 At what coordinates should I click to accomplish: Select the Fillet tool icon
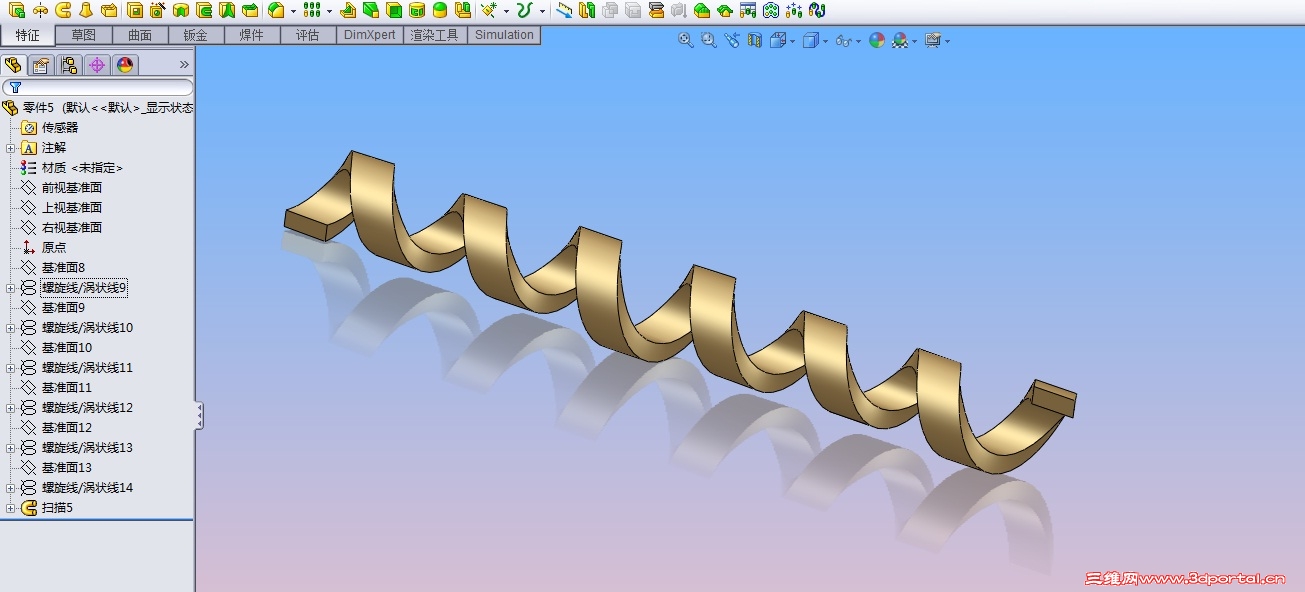(277, 11)
